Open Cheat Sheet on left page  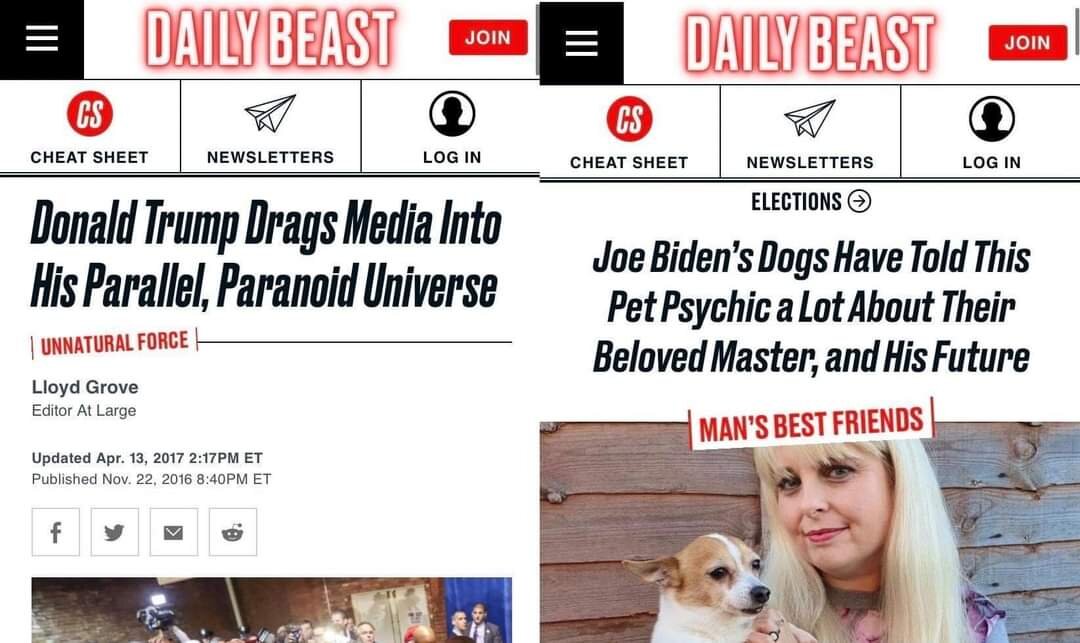point(90,127)
